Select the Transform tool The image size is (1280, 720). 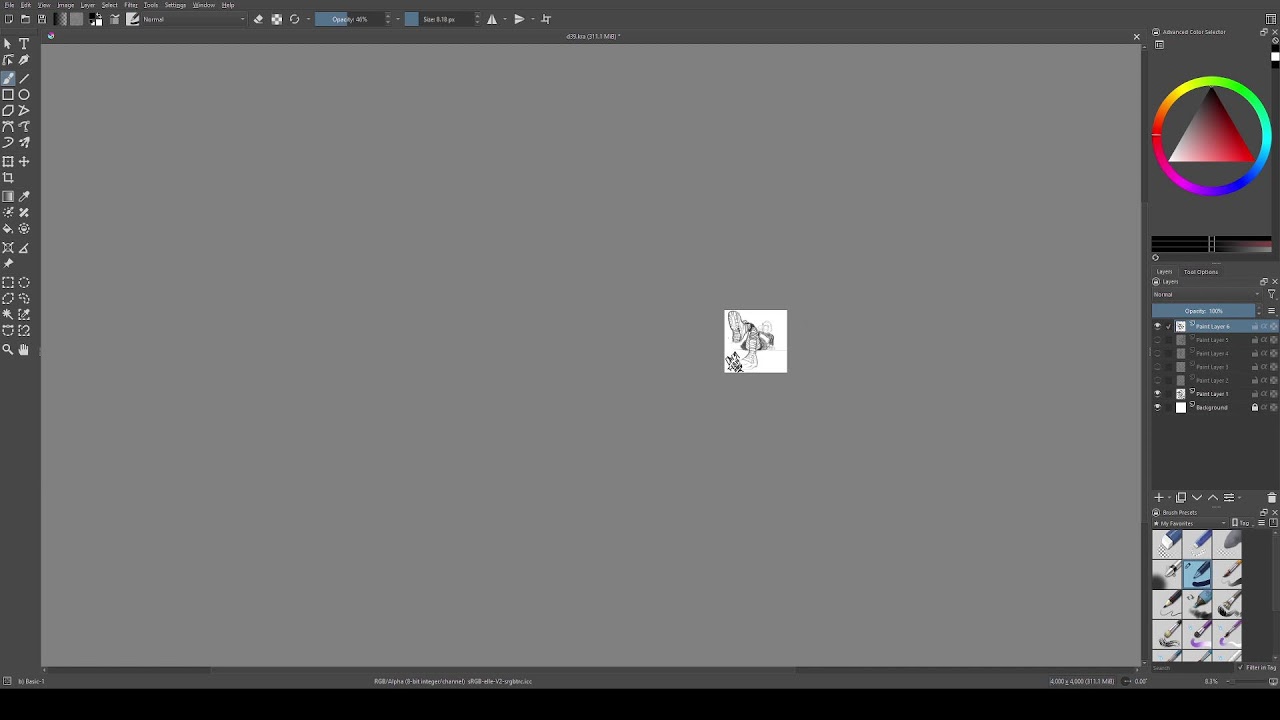(x=8, y=162)
